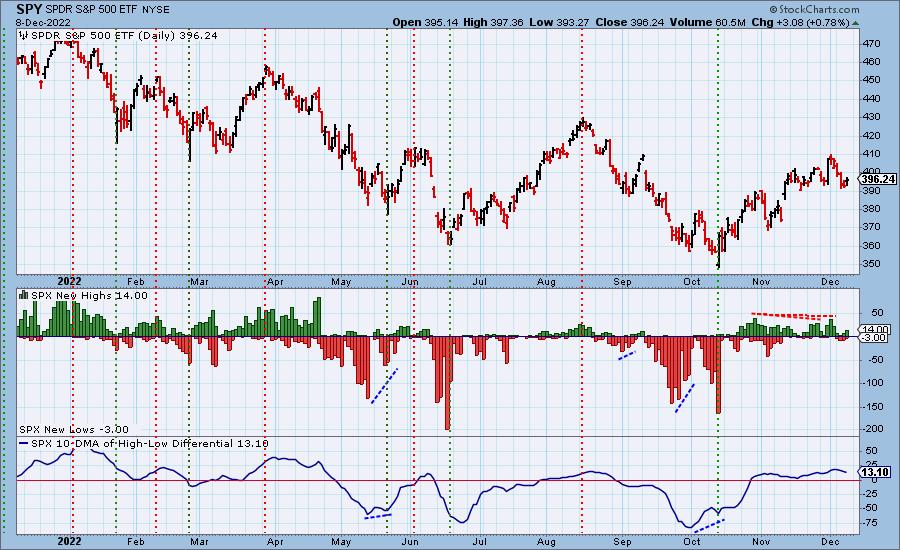Viewport: 900px width, 550px height.
Task: Click the 430 price axis label
Action: (871, 117)
